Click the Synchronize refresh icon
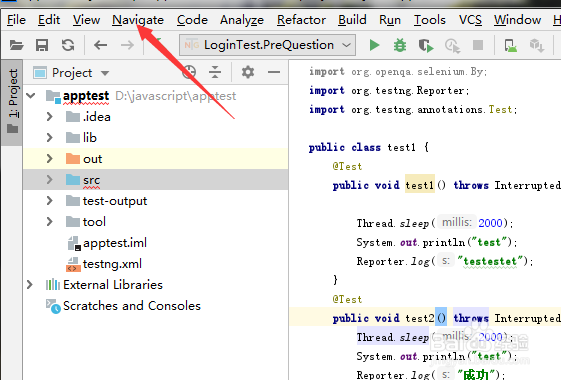Image resolution: width=561 pixels, height=380 pixels. [68, 45]
